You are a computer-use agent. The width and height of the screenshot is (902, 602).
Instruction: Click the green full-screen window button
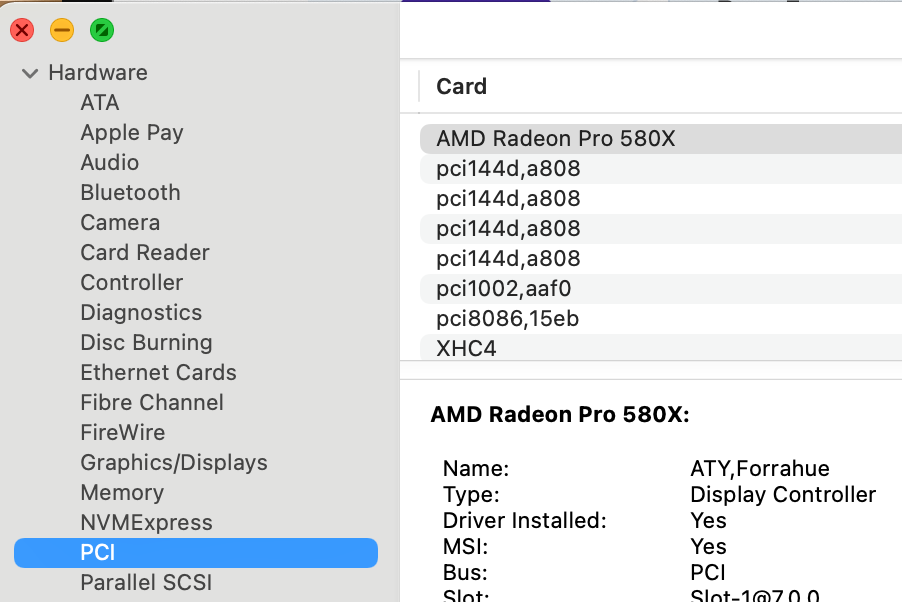click(x=102, y=30)
